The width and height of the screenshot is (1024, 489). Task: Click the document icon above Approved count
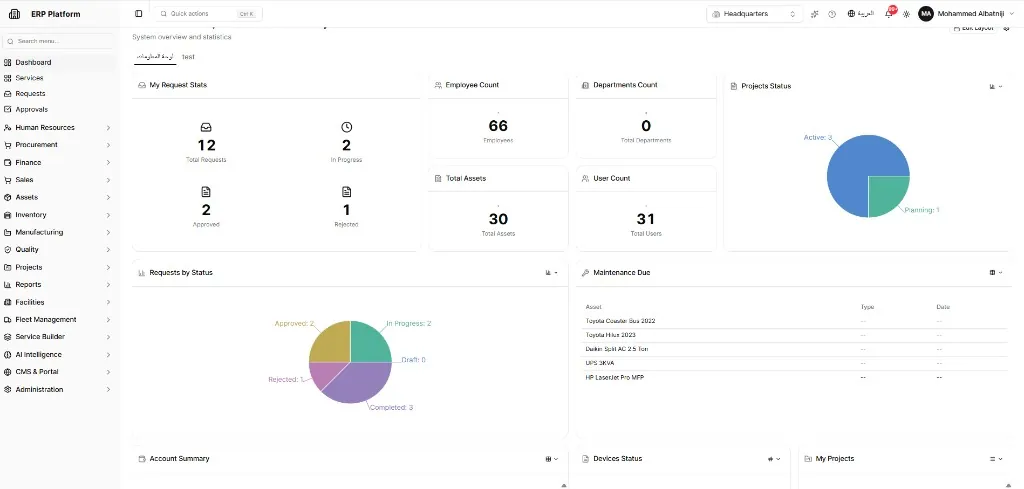point(206,192)
